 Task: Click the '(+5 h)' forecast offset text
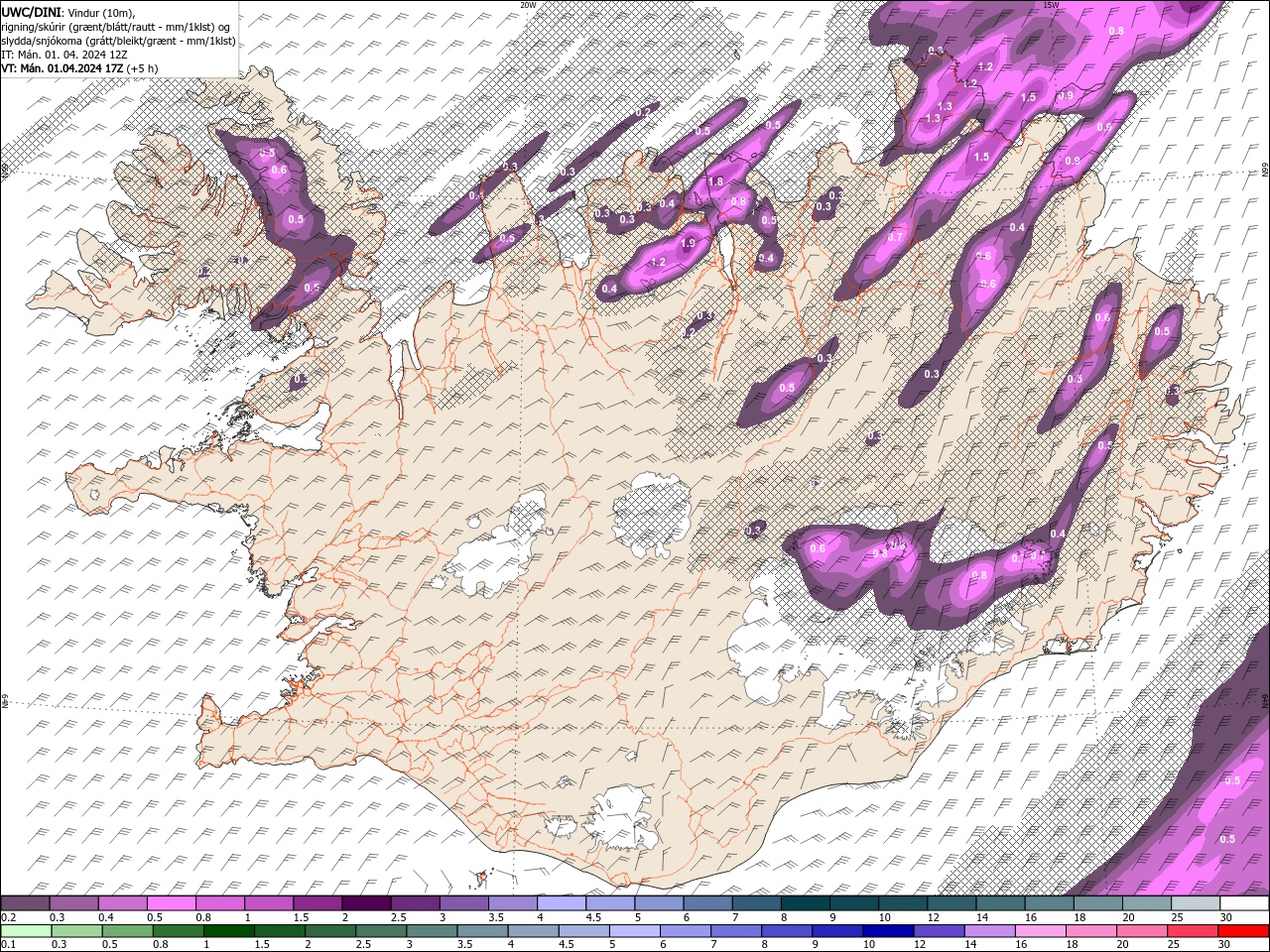click(x=142, y=67)
